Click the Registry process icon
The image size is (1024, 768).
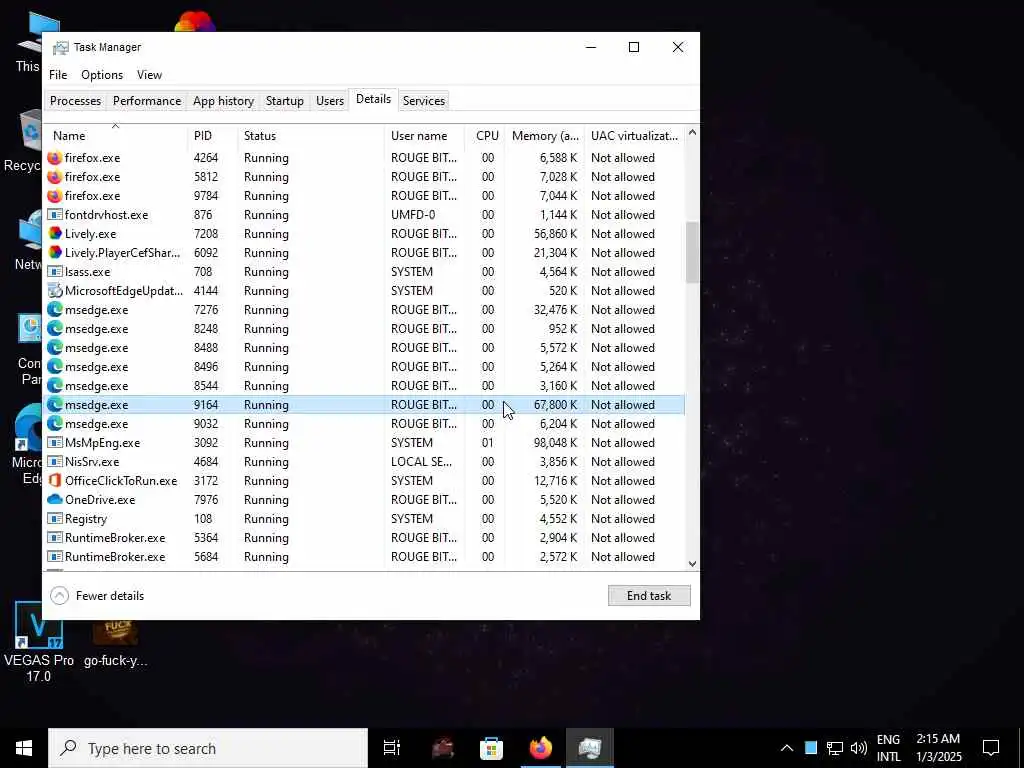click(55, 519)
